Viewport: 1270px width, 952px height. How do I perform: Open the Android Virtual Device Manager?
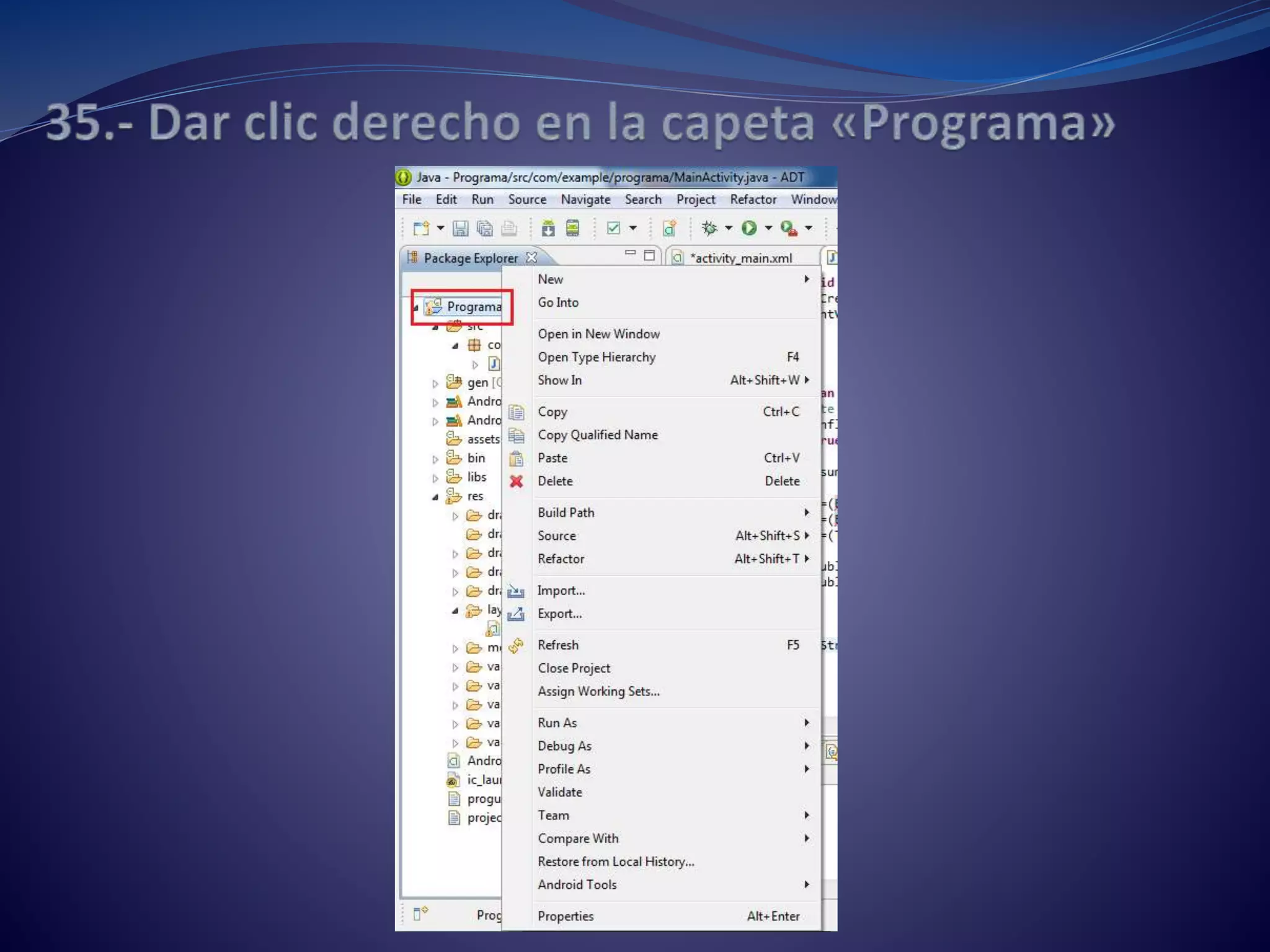click(x=572, y=228)
